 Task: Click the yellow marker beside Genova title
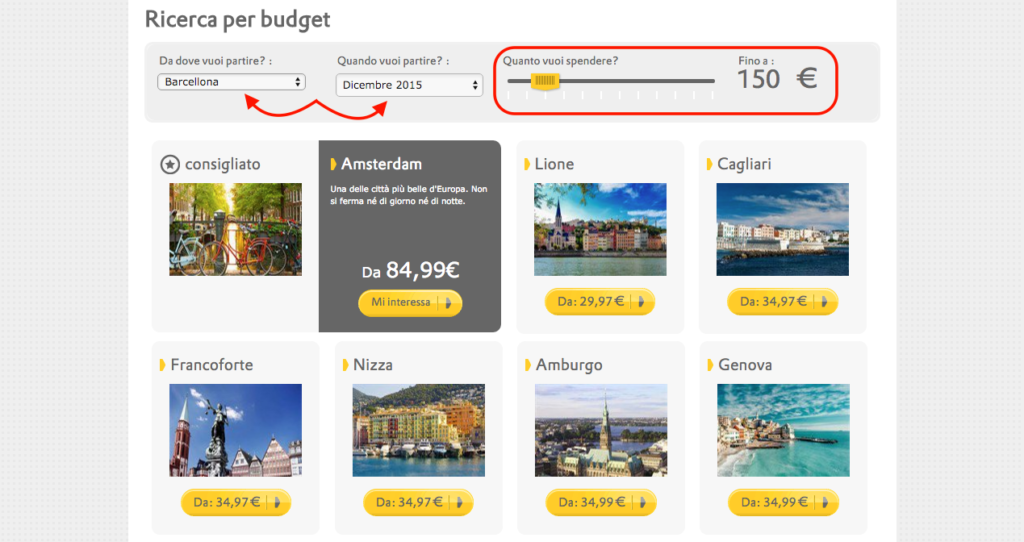click(710, 365)
